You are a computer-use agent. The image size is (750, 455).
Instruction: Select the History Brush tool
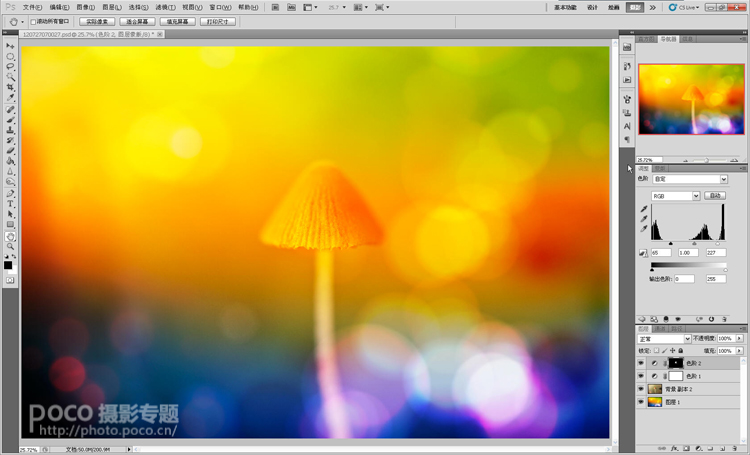point(10,140)
